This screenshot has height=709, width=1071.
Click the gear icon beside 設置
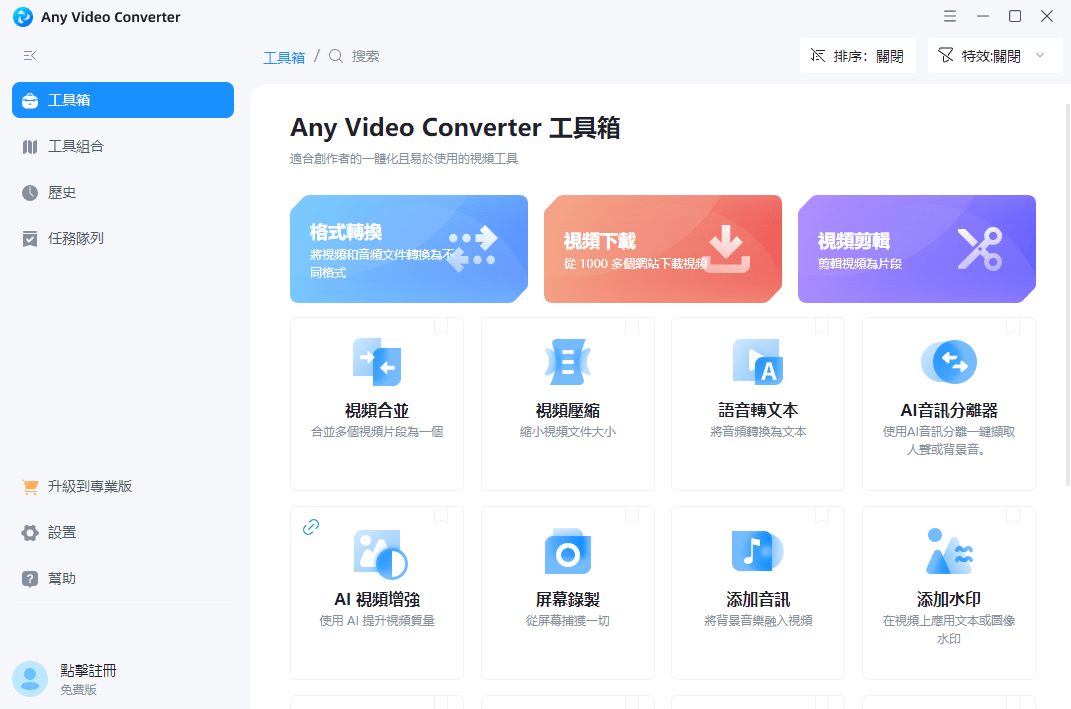coord(30,533)
